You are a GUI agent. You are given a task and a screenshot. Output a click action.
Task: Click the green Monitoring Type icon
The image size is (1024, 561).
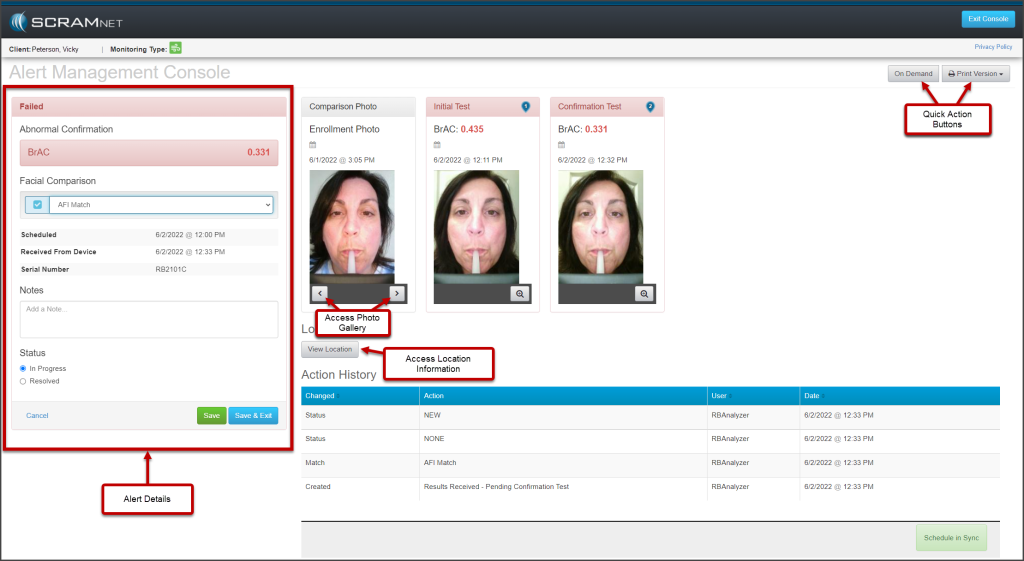coord(175,47)
